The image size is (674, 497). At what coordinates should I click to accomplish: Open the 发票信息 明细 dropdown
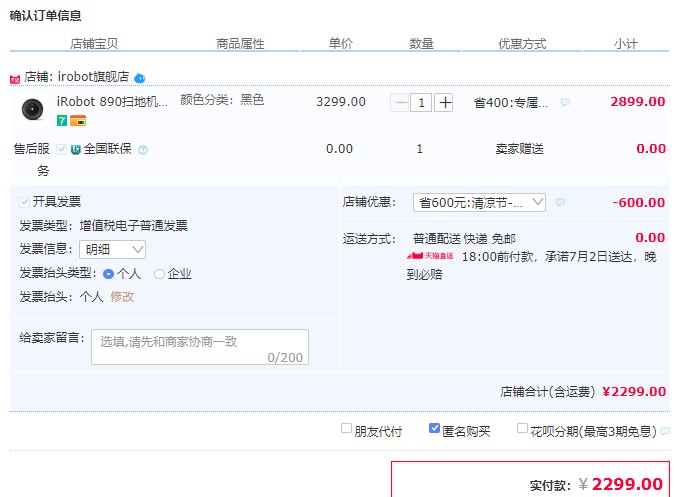click(113, 249)
